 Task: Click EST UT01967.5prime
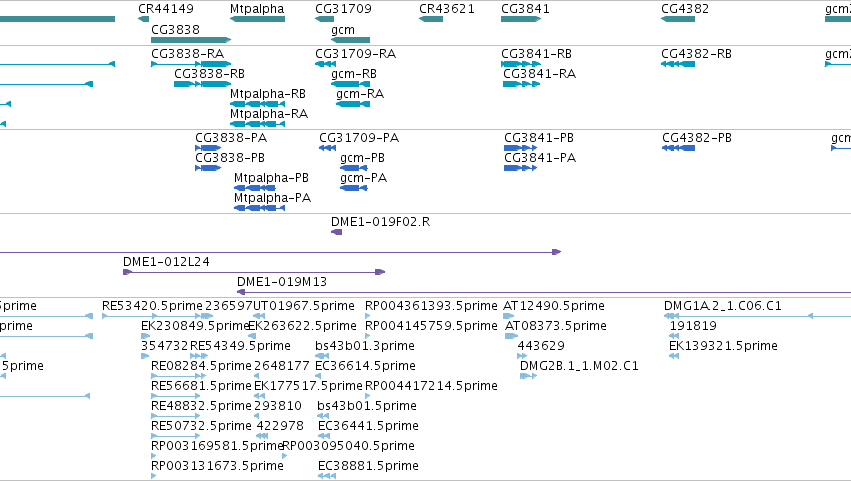[x=303, y=306]
